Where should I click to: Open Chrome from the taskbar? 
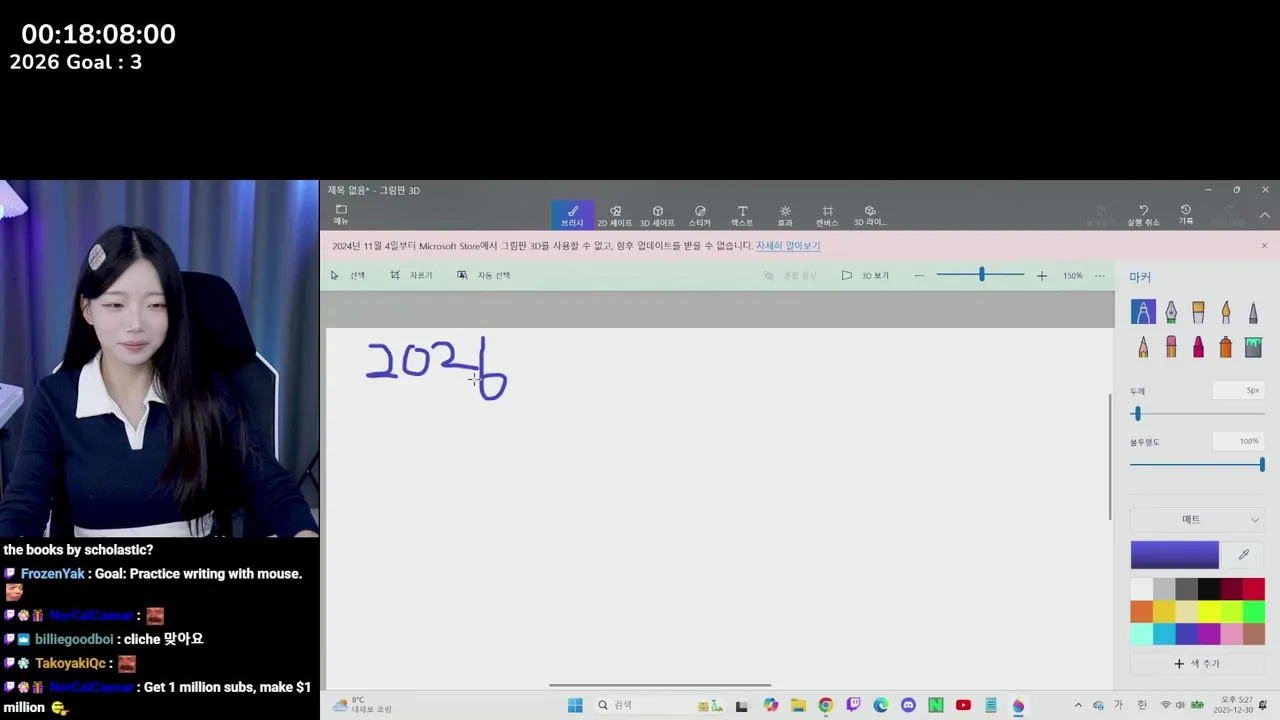point(825,705)
